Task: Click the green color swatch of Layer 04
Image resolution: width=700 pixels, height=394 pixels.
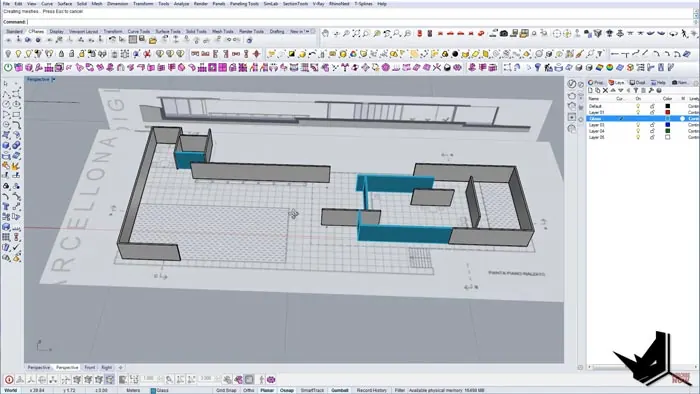Action: (667, 131)
